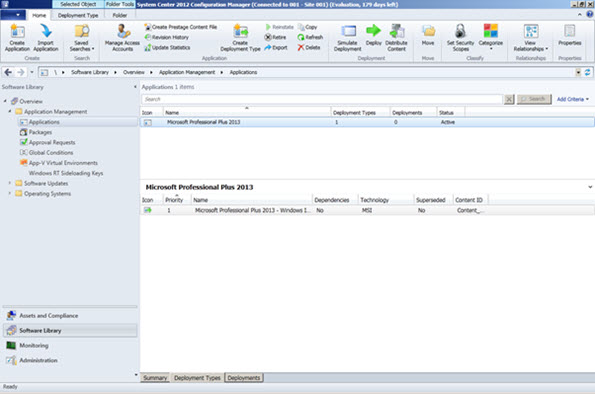Click the Copy command
Image resolution: width=595 pixels, height=394 pixels.
307,27
